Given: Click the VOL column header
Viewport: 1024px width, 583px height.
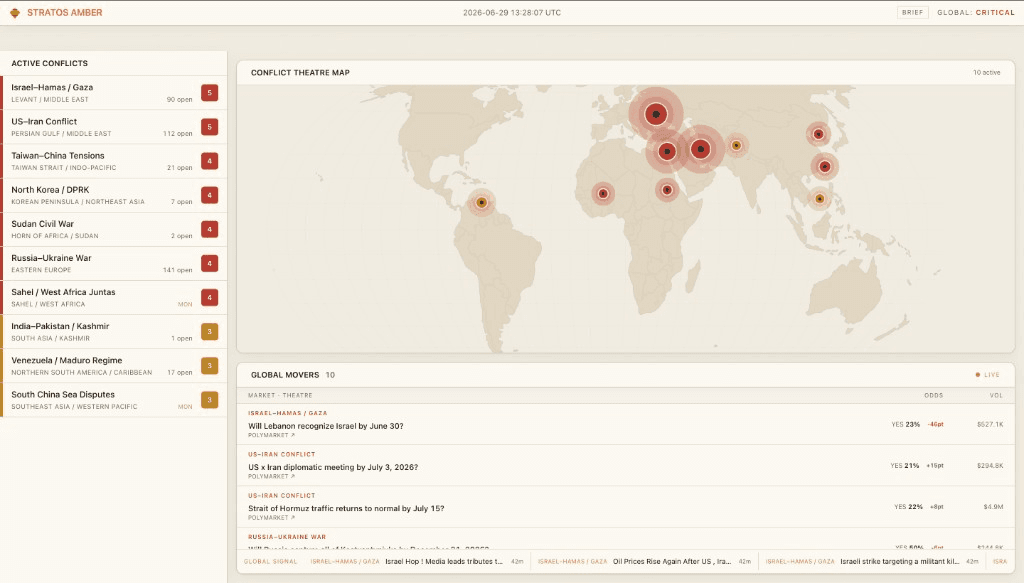Looking at the screenshot, I should pyautogui.click(x=996, y=395).
